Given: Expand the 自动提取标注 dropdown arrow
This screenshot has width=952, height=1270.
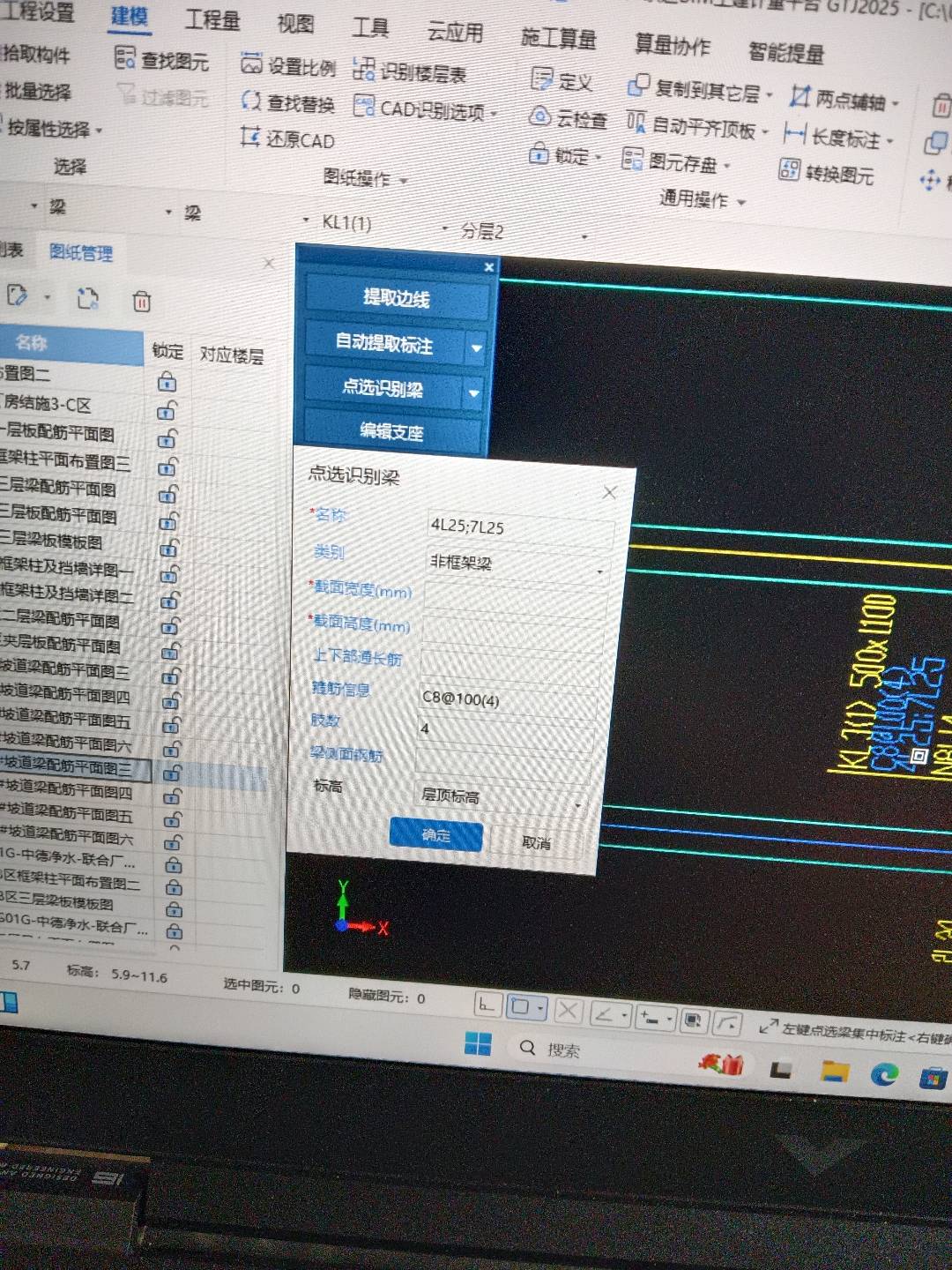Looking at the screenshot, I should 477,348.
